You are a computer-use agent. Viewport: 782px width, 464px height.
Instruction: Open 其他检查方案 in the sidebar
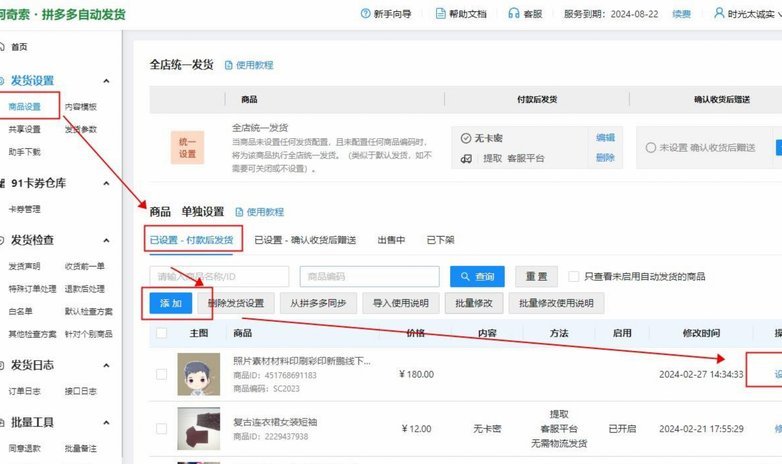(32, 334)
